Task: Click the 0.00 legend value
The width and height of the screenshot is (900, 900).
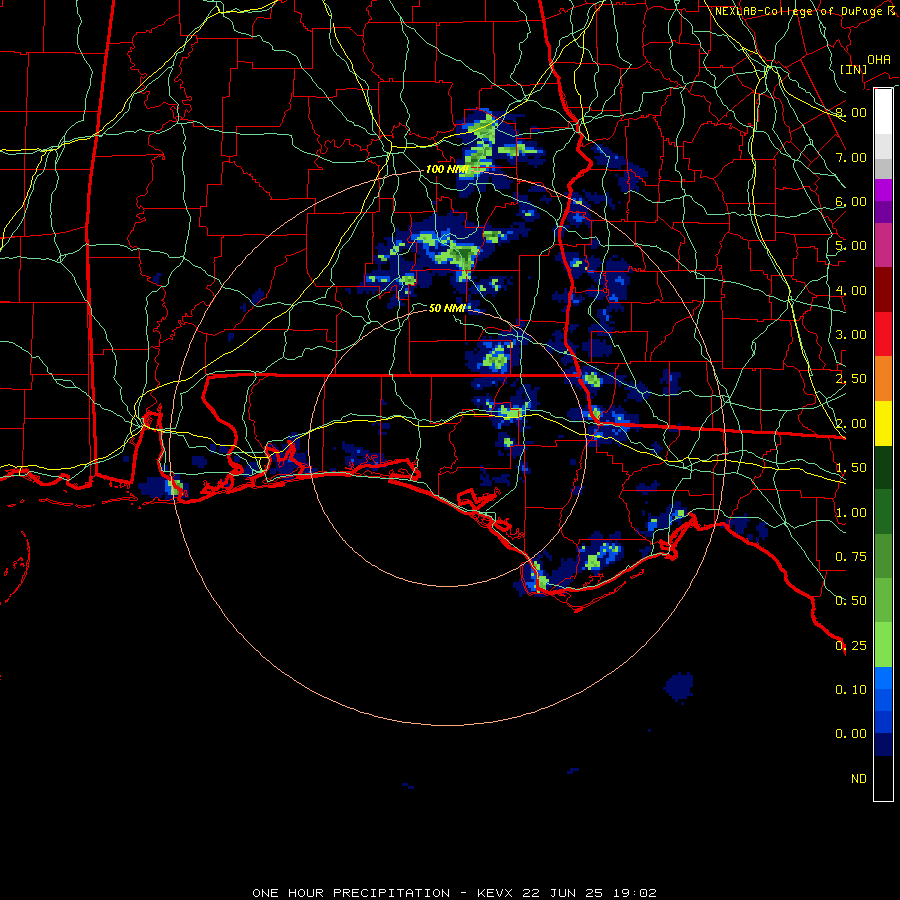Action: coord(850,734)
